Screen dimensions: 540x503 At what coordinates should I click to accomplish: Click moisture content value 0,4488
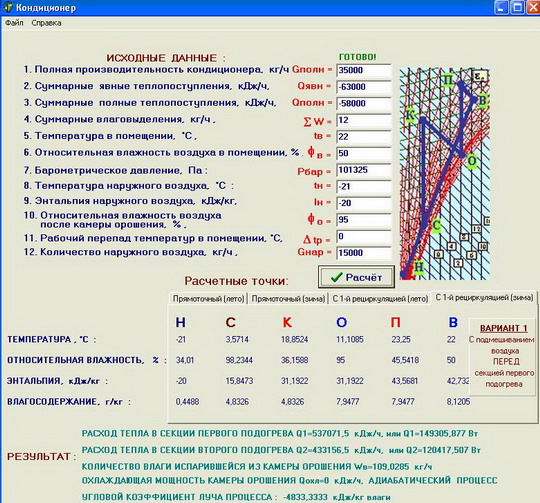coord(187,401)
